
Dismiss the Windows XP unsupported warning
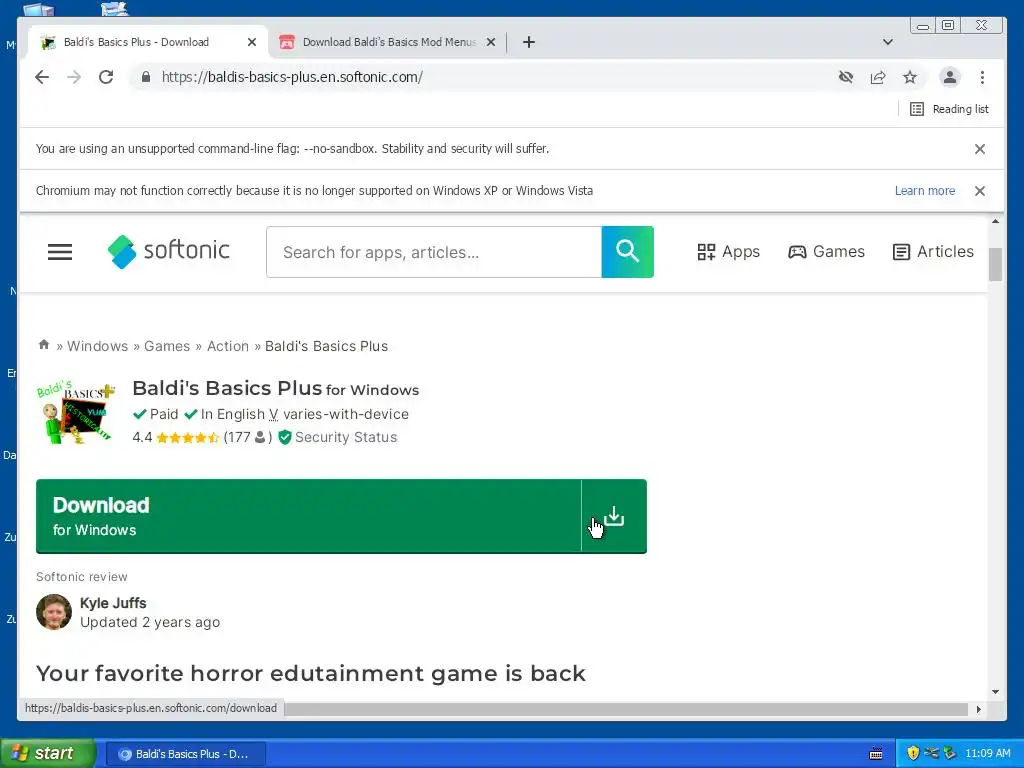point(980,191)
